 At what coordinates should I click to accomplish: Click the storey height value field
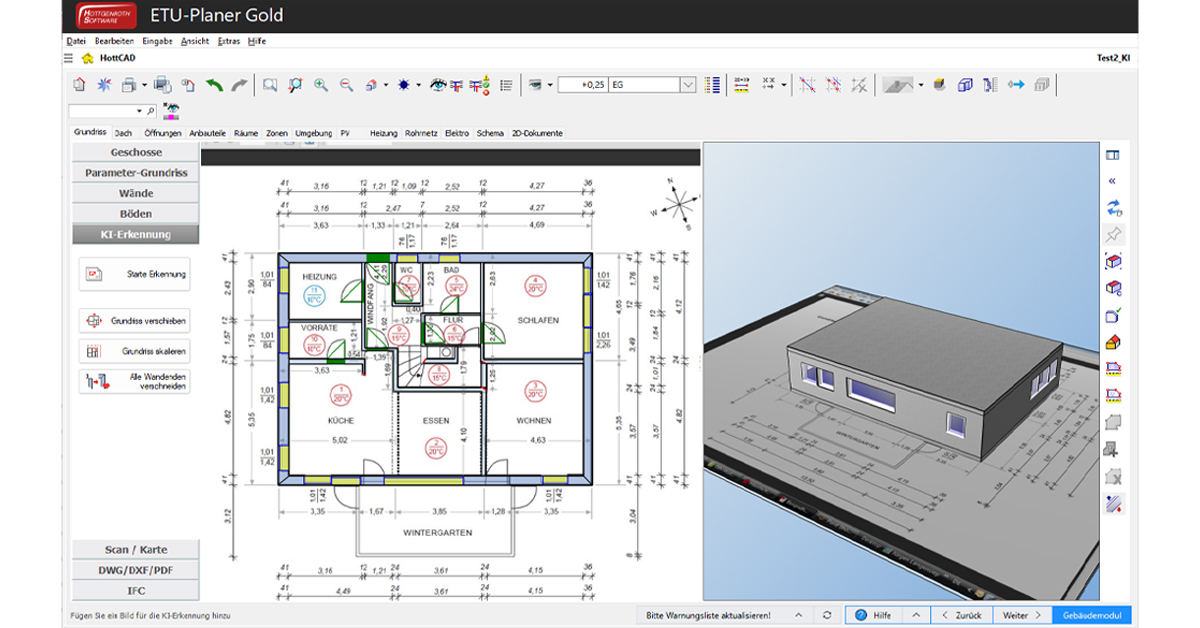583,86
